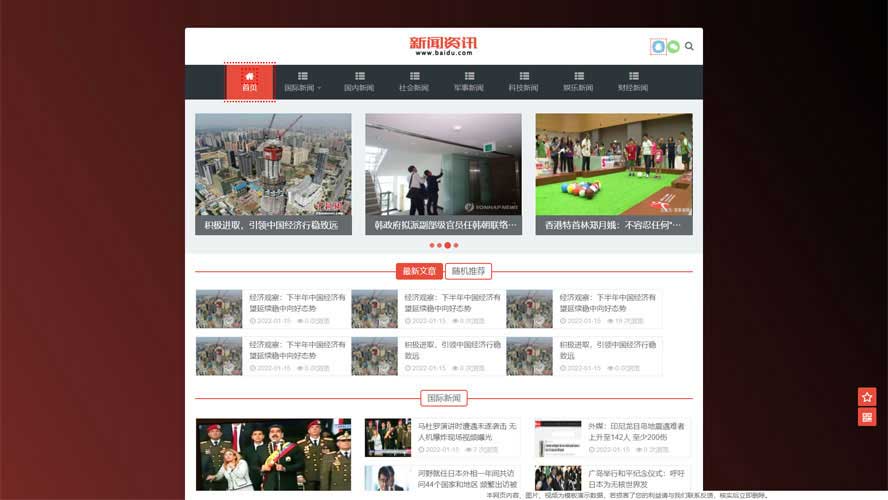Click the list icon above 娱乐新闻
The image size is (888, 500).
(x=579, y=76)
